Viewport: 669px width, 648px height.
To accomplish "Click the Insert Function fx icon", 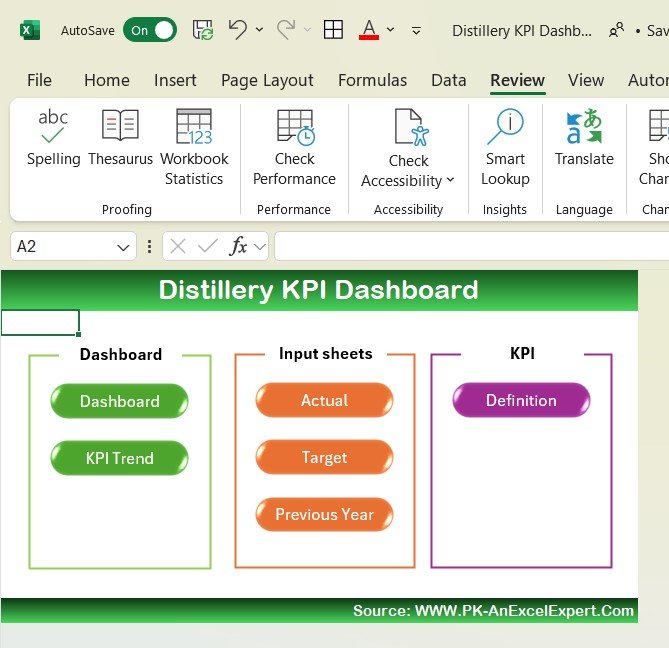I will click(x=238, y=246).
